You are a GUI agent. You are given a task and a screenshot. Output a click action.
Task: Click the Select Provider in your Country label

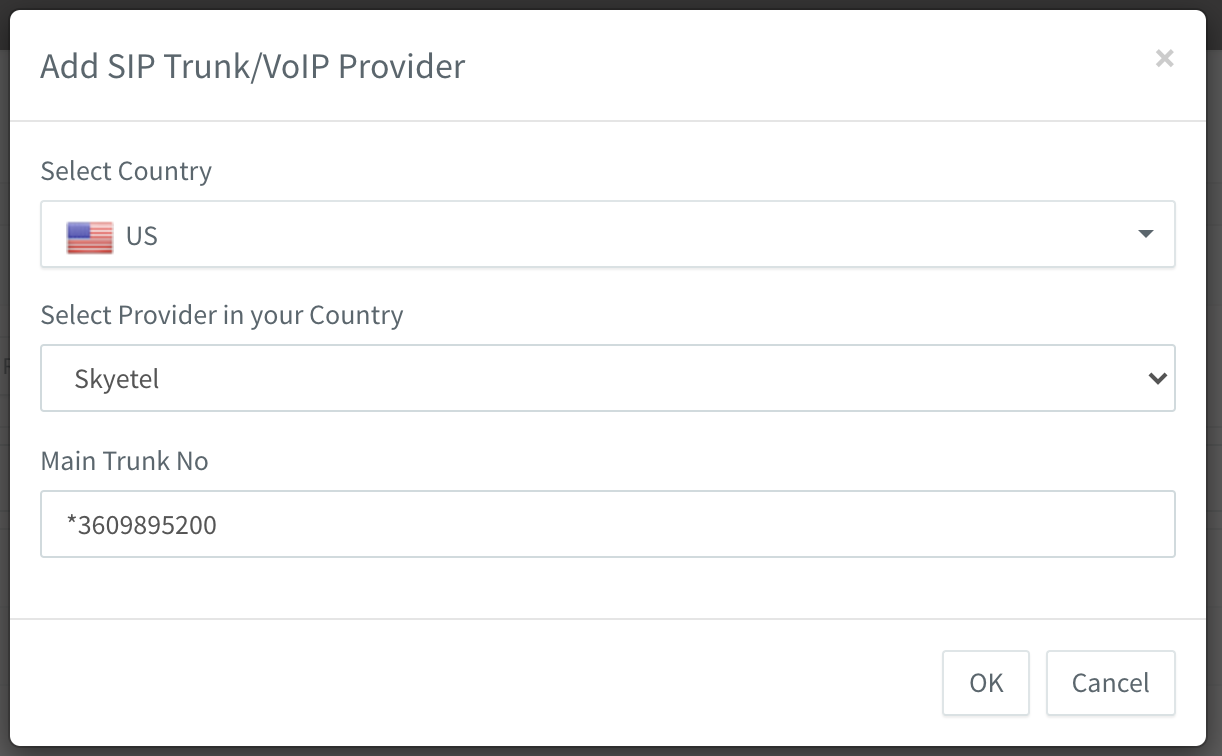coord(222,315)
